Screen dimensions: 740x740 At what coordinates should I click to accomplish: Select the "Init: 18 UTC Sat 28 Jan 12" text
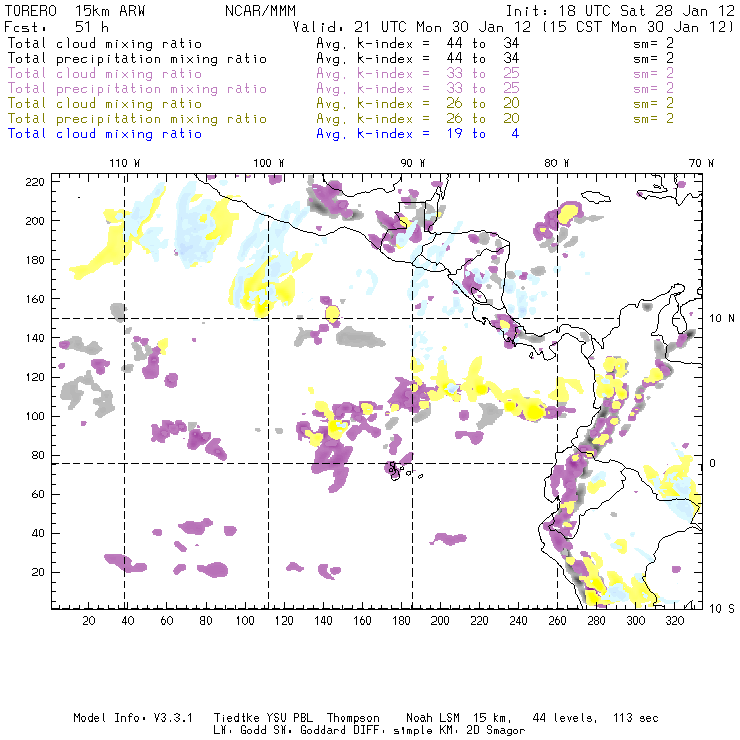[620, 11]
